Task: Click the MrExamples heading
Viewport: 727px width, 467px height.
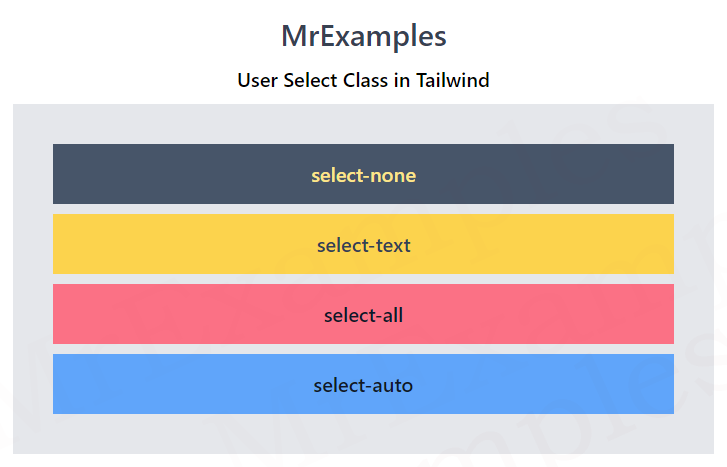Action: [364, 36]
